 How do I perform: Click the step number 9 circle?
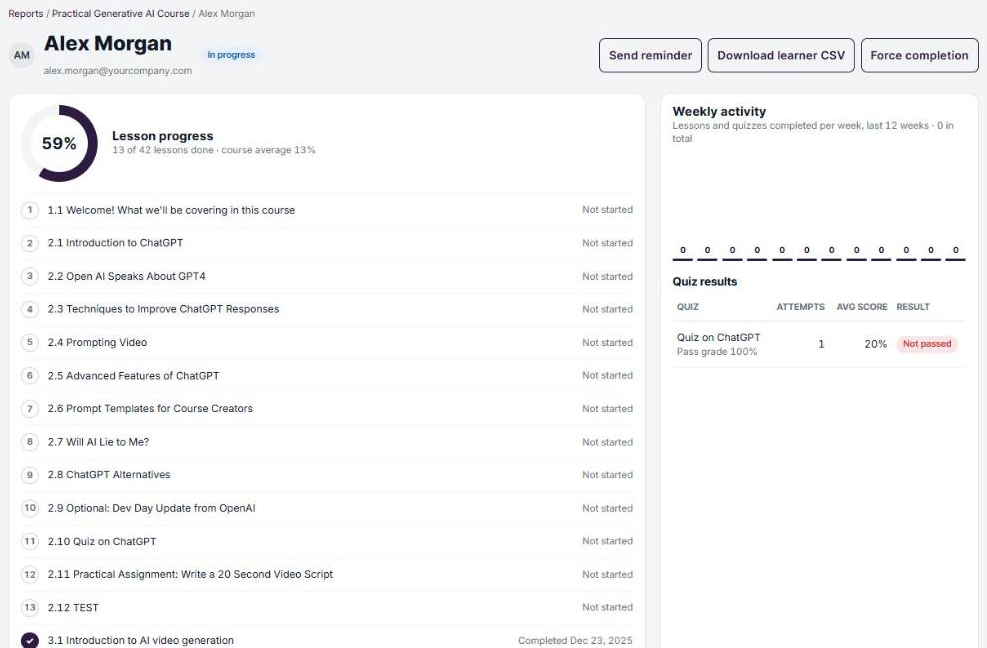[30, 475]
